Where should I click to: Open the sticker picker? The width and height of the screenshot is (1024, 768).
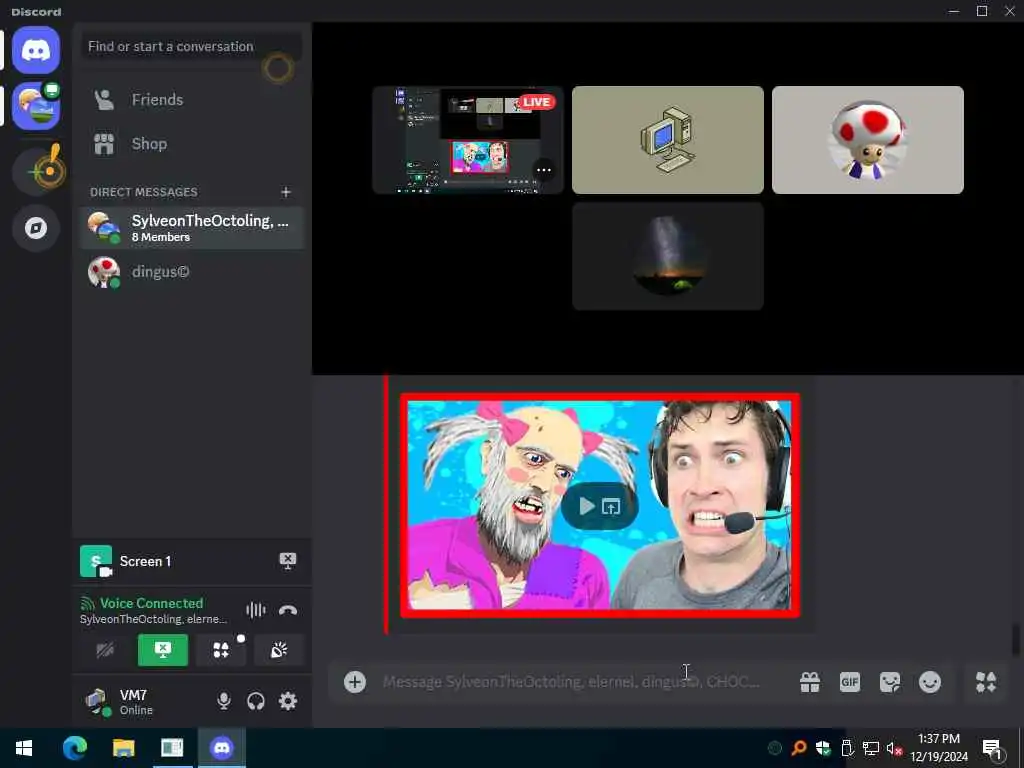tap(889, 682)
